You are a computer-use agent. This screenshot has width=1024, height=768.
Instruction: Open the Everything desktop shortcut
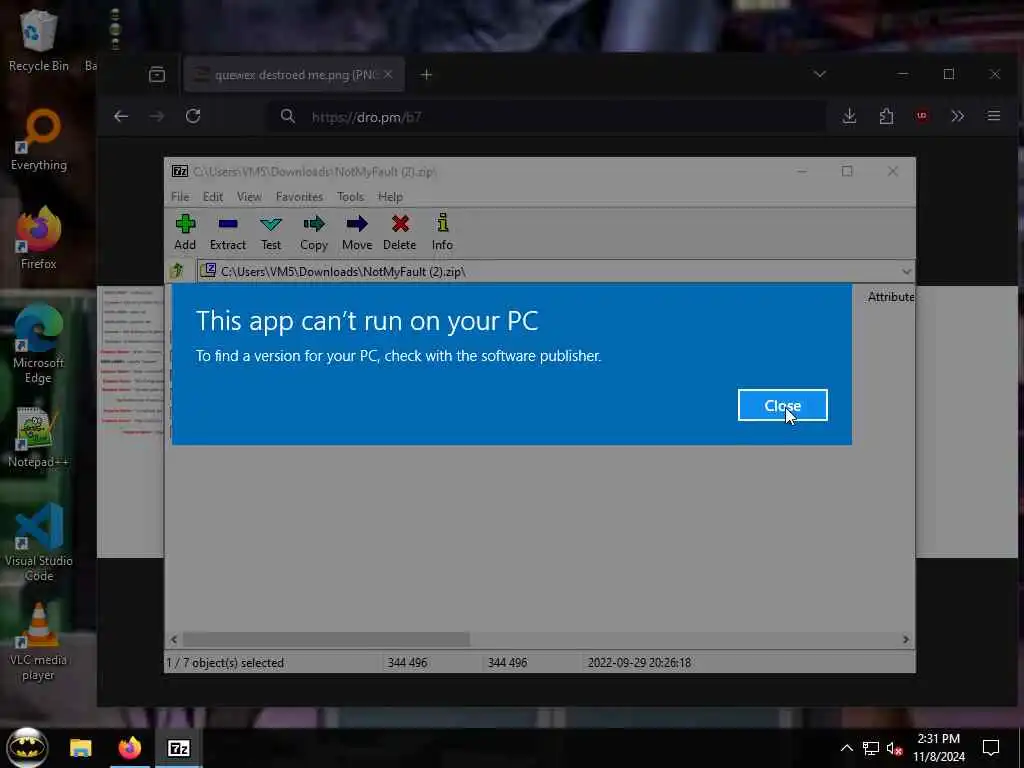pyautogui.click(x=39, y=140)
